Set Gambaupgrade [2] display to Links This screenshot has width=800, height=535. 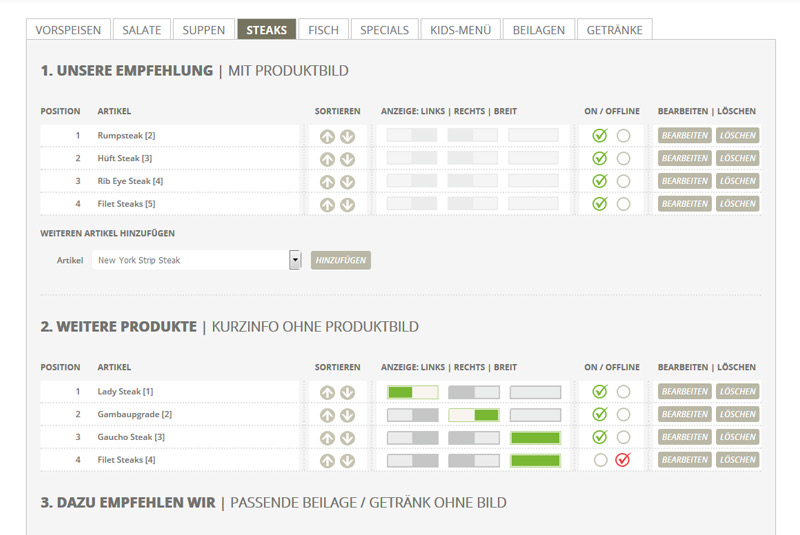[x=413, y=415]
